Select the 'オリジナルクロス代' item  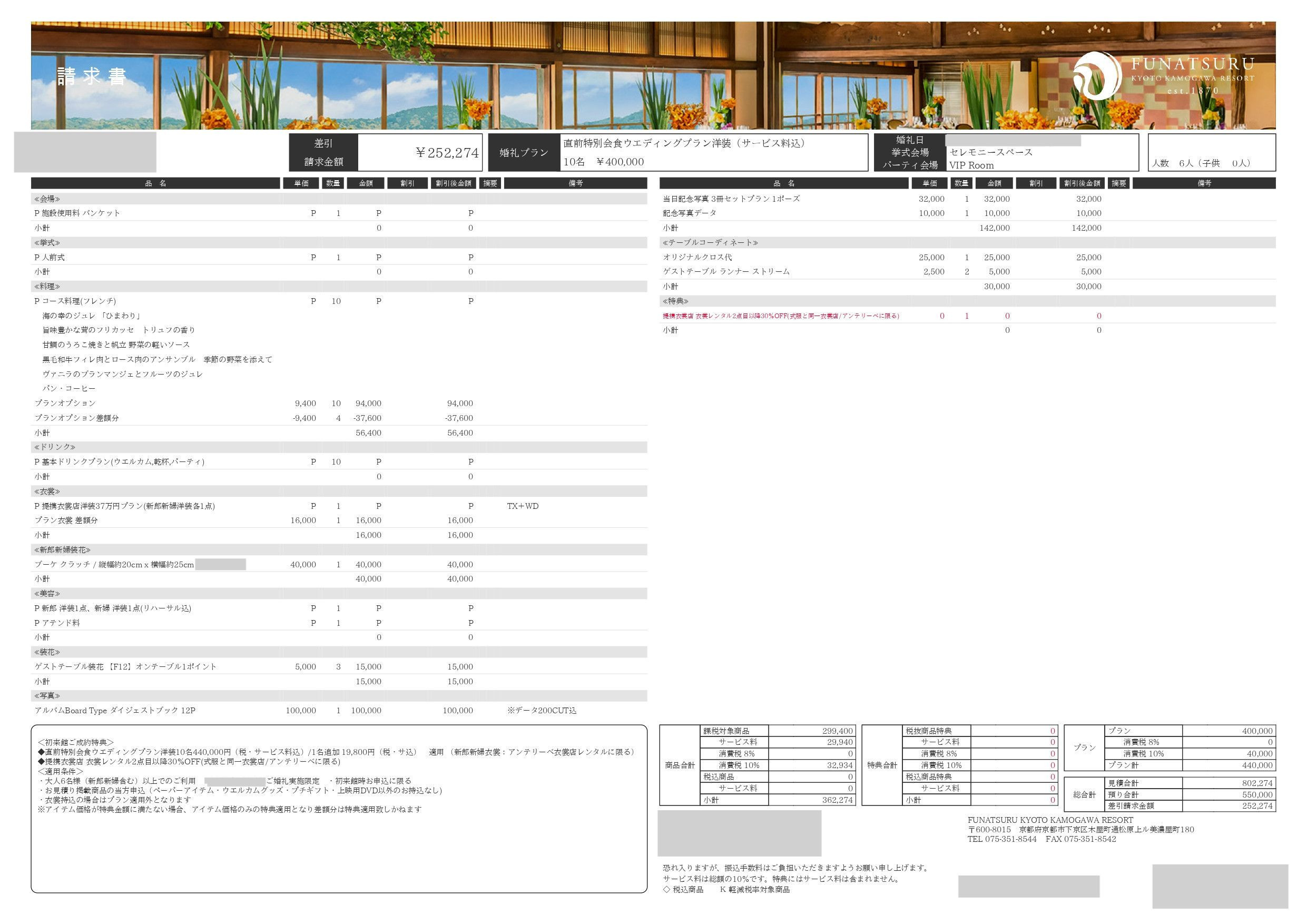tap(697, 257)
